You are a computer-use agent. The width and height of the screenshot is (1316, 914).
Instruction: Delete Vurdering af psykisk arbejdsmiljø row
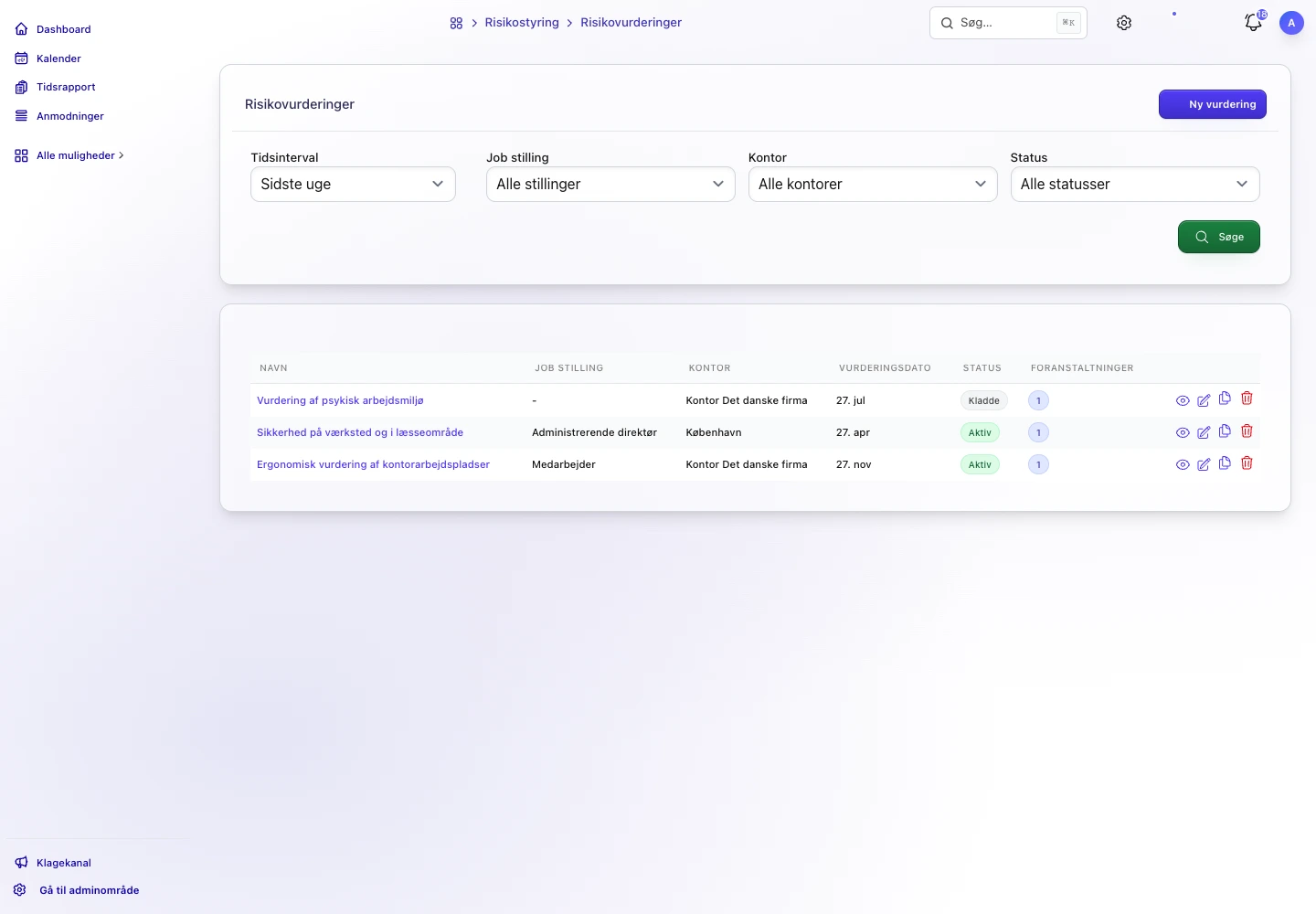coord(1247,399)
